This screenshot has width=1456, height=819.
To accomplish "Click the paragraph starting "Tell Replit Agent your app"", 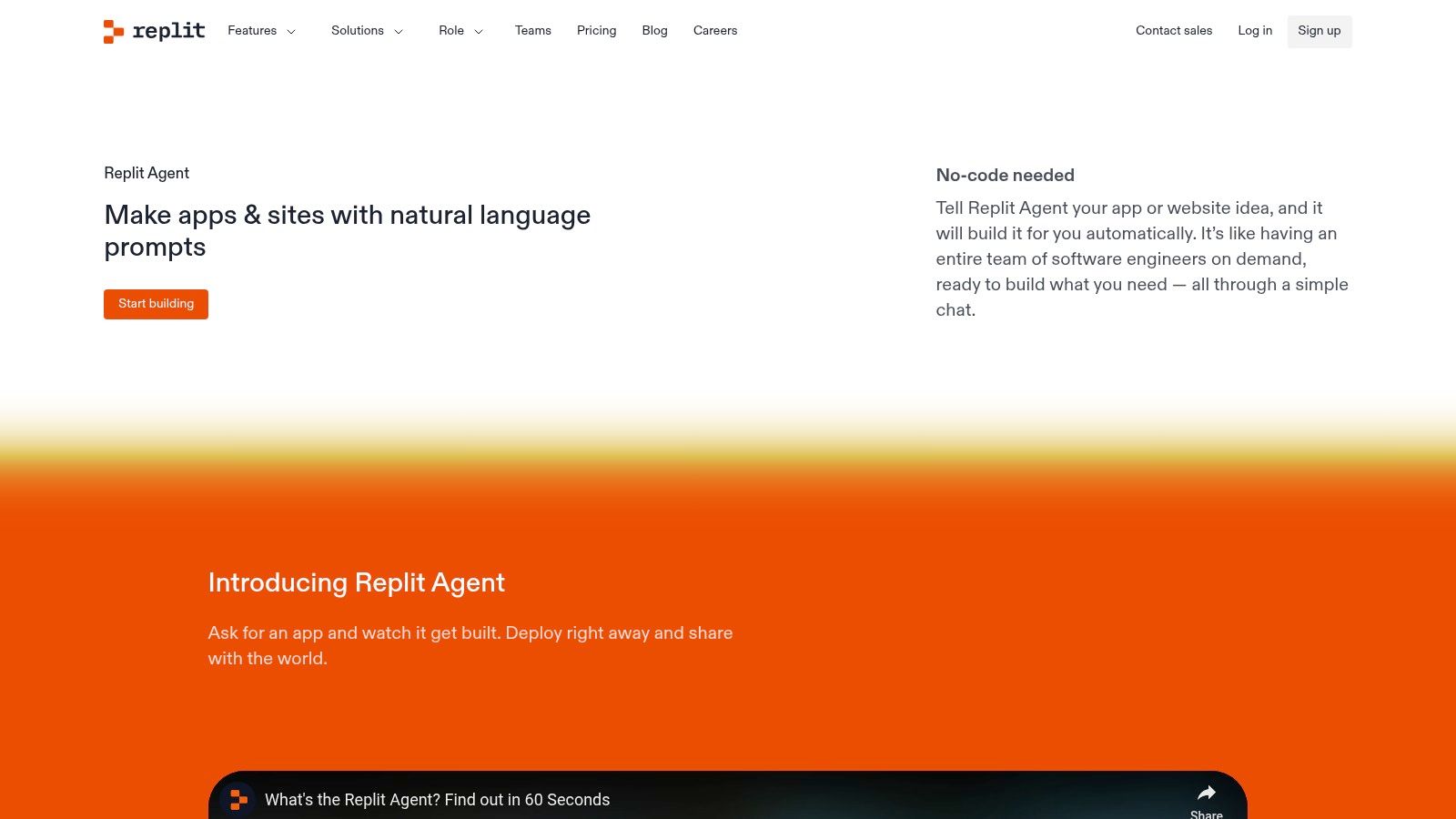I will click(x=1142, y=259).
